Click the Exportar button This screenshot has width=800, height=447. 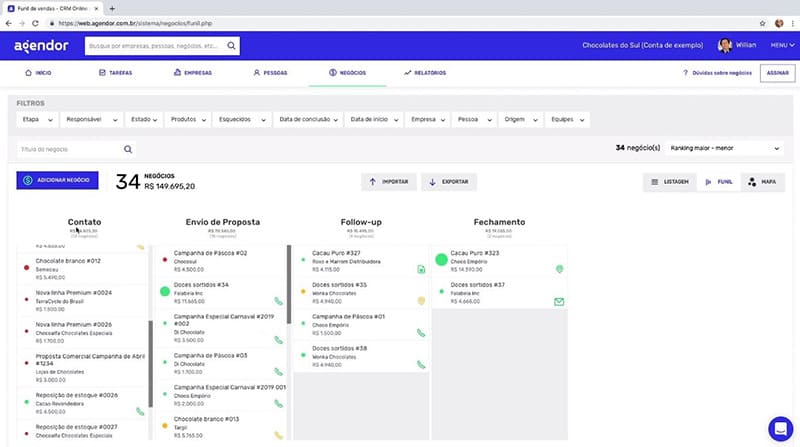(x=449, y=182)
